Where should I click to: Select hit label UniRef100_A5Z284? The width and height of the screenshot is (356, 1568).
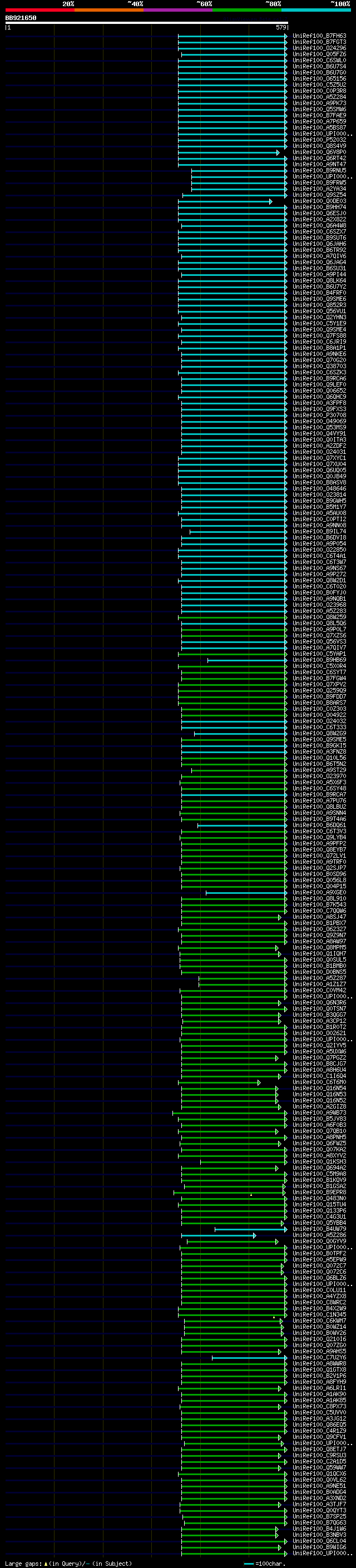[x=319, y=97]
